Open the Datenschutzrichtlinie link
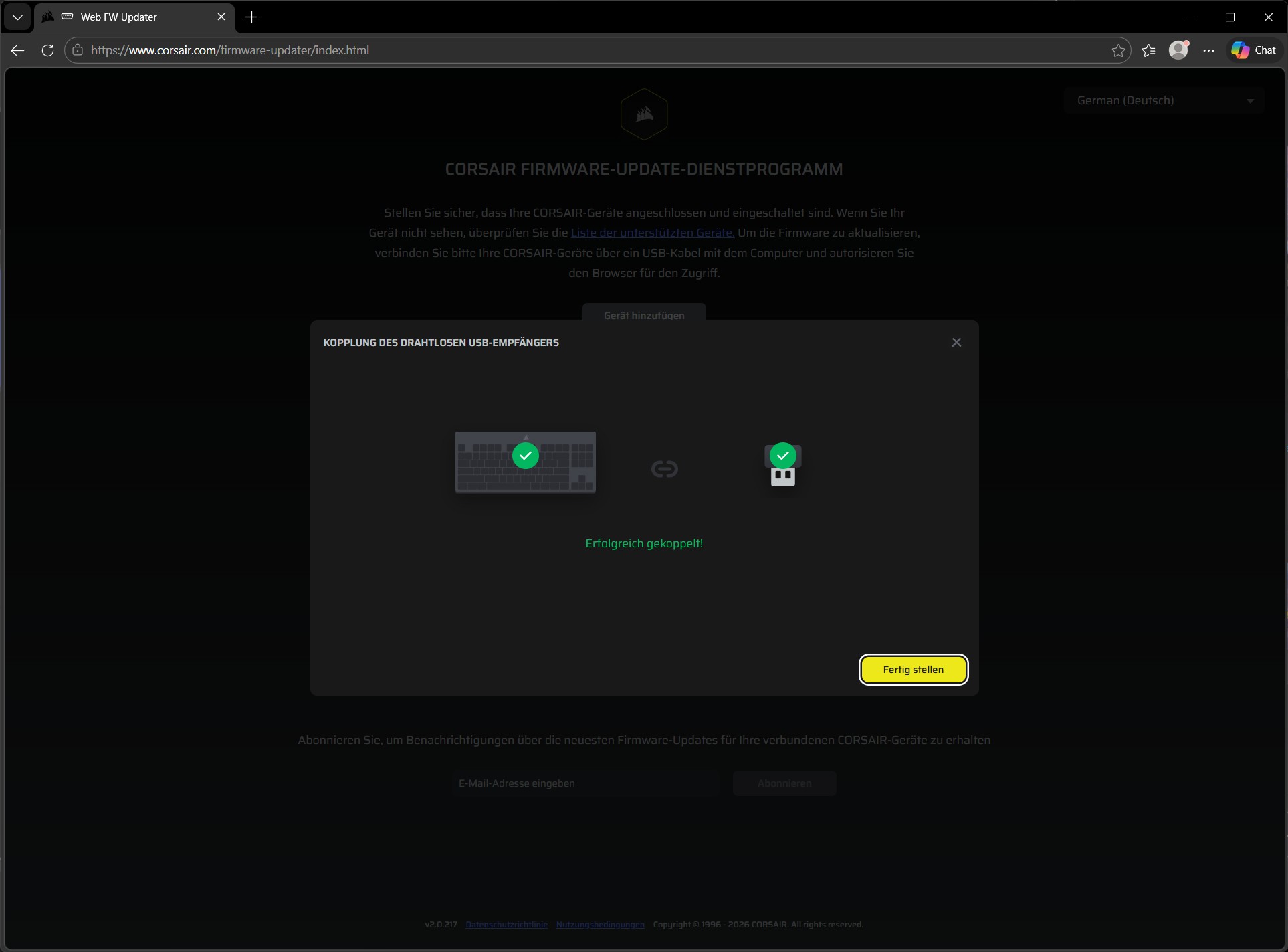This screenshot has height=952, width=1288. pos(506,925)
